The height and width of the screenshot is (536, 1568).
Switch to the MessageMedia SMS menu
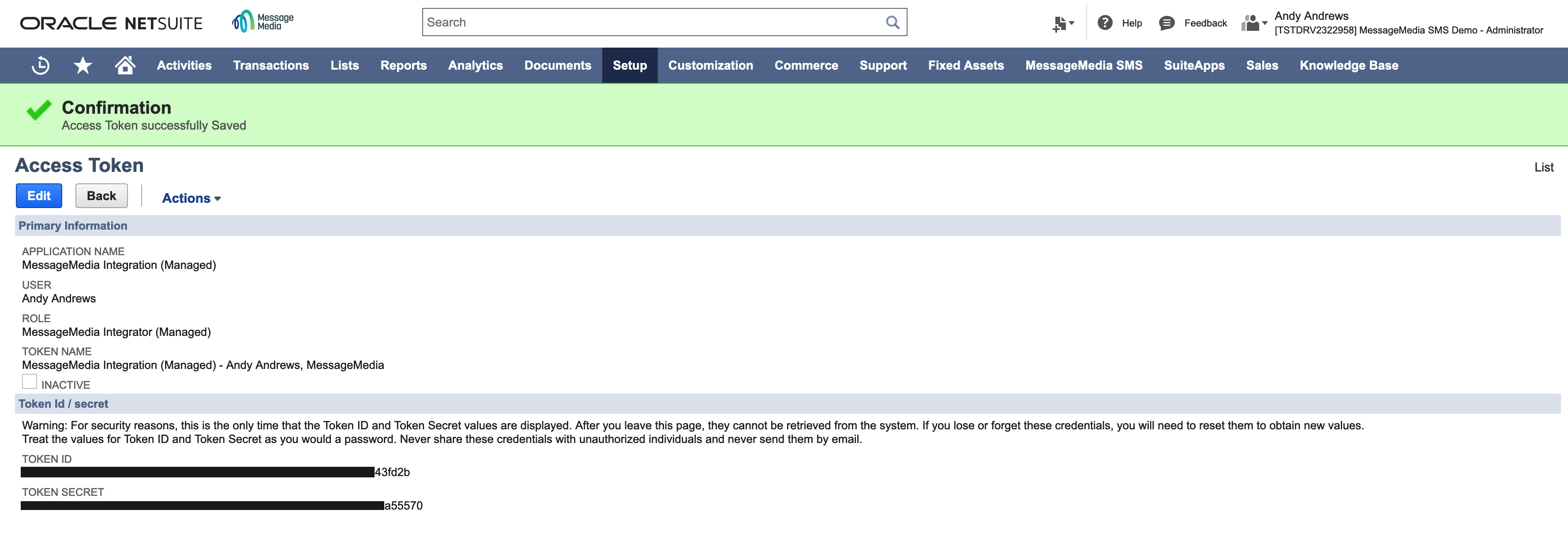[x=1084, y=65]
